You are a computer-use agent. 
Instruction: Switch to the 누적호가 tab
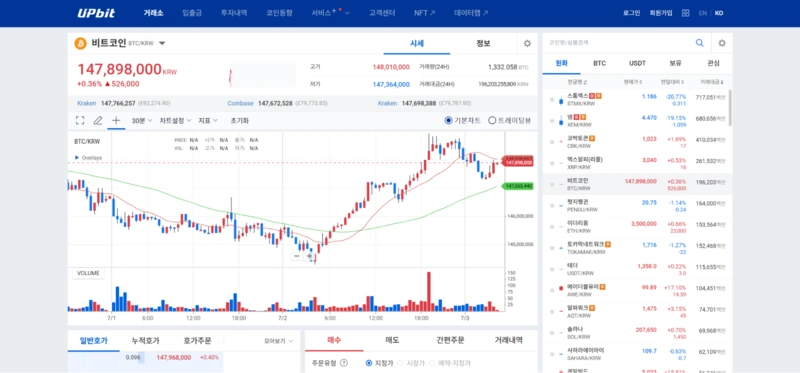click(x=145, y=341)
